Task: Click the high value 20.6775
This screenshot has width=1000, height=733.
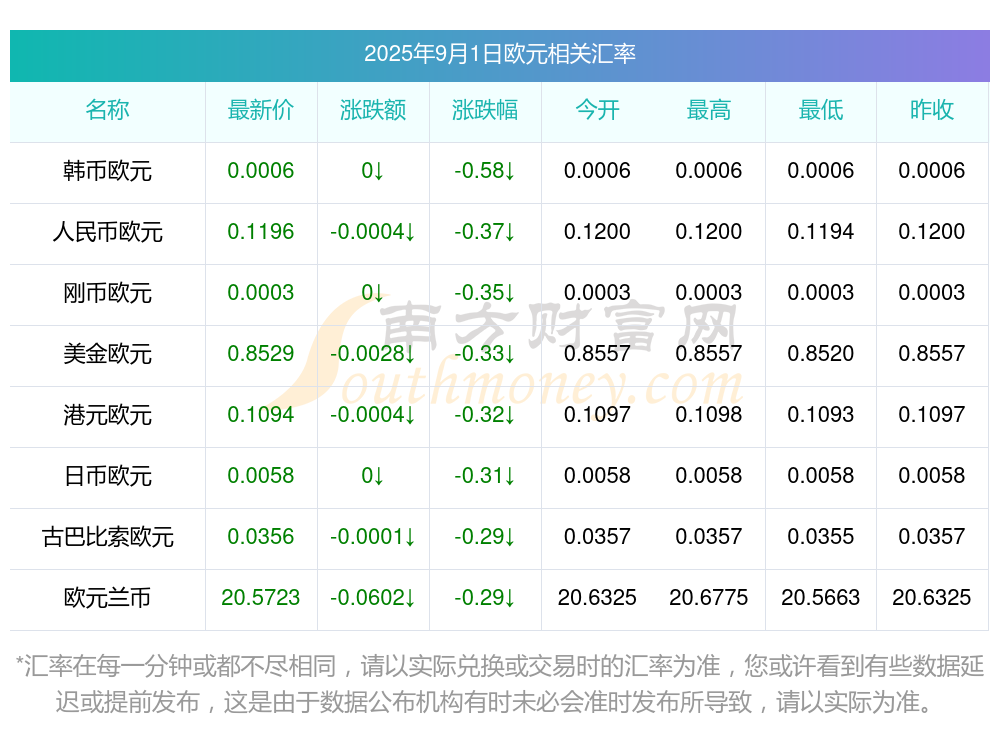Action: point(709,598)
